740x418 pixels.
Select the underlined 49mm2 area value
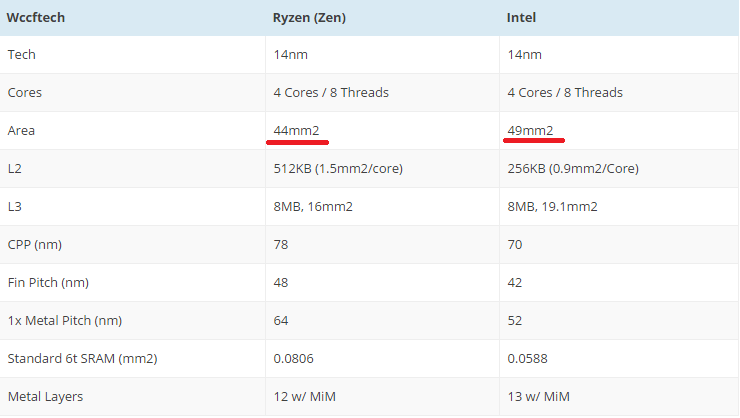point(530,131)
